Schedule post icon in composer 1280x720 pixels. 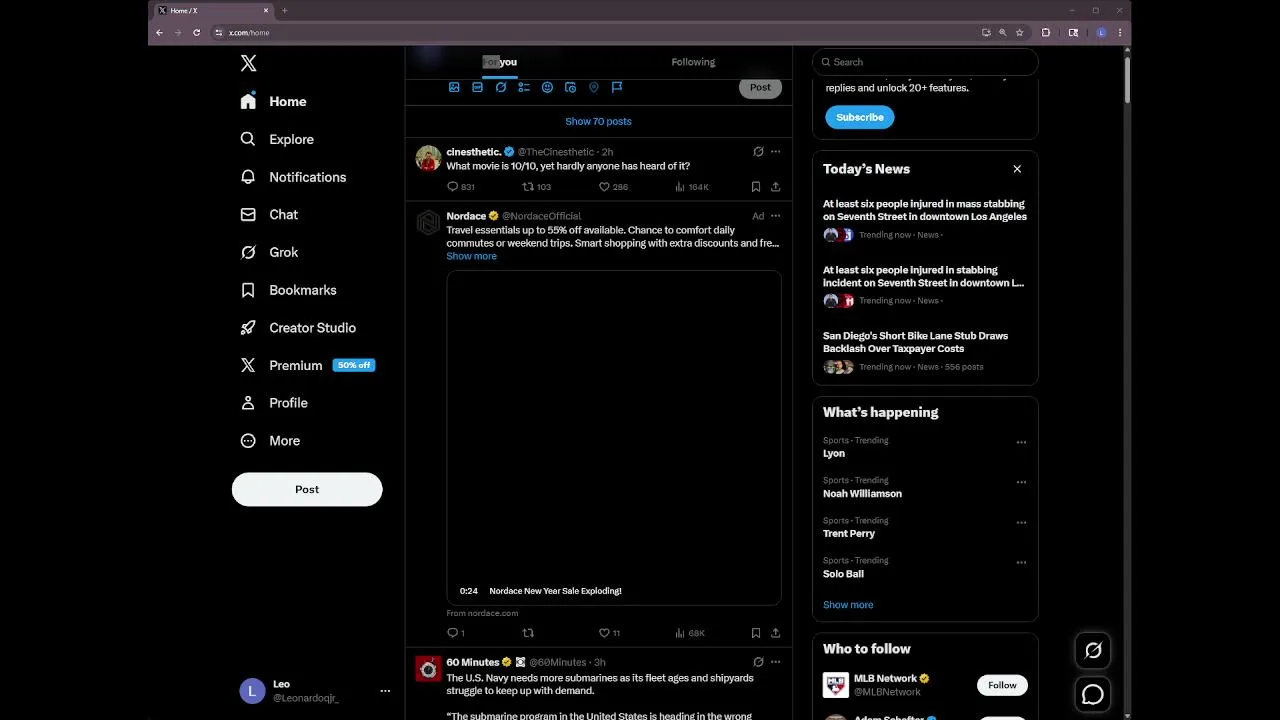pyautogui.click(x=570, y=88)
